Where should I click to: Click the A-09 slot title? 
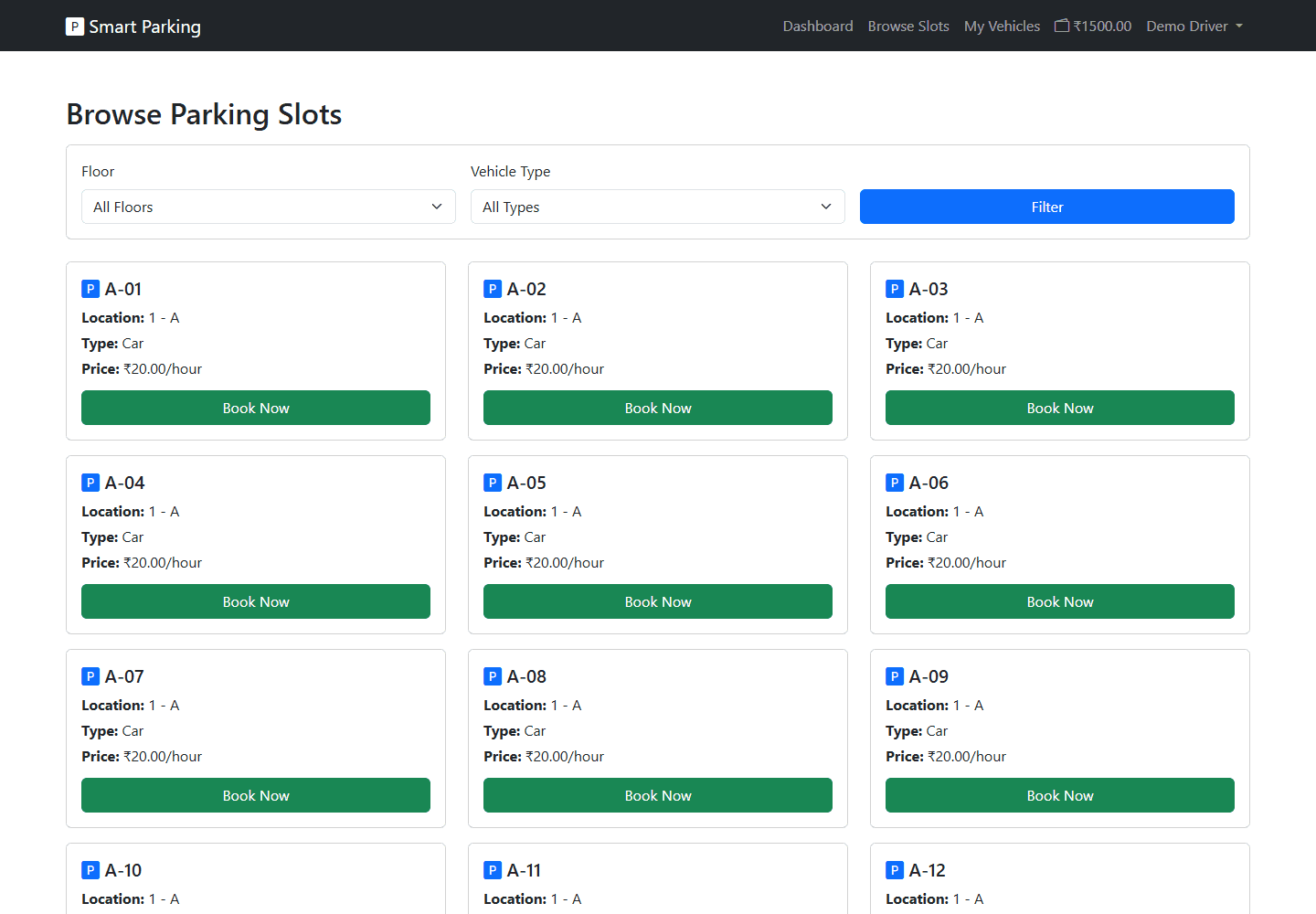click(x=929, y=676)
